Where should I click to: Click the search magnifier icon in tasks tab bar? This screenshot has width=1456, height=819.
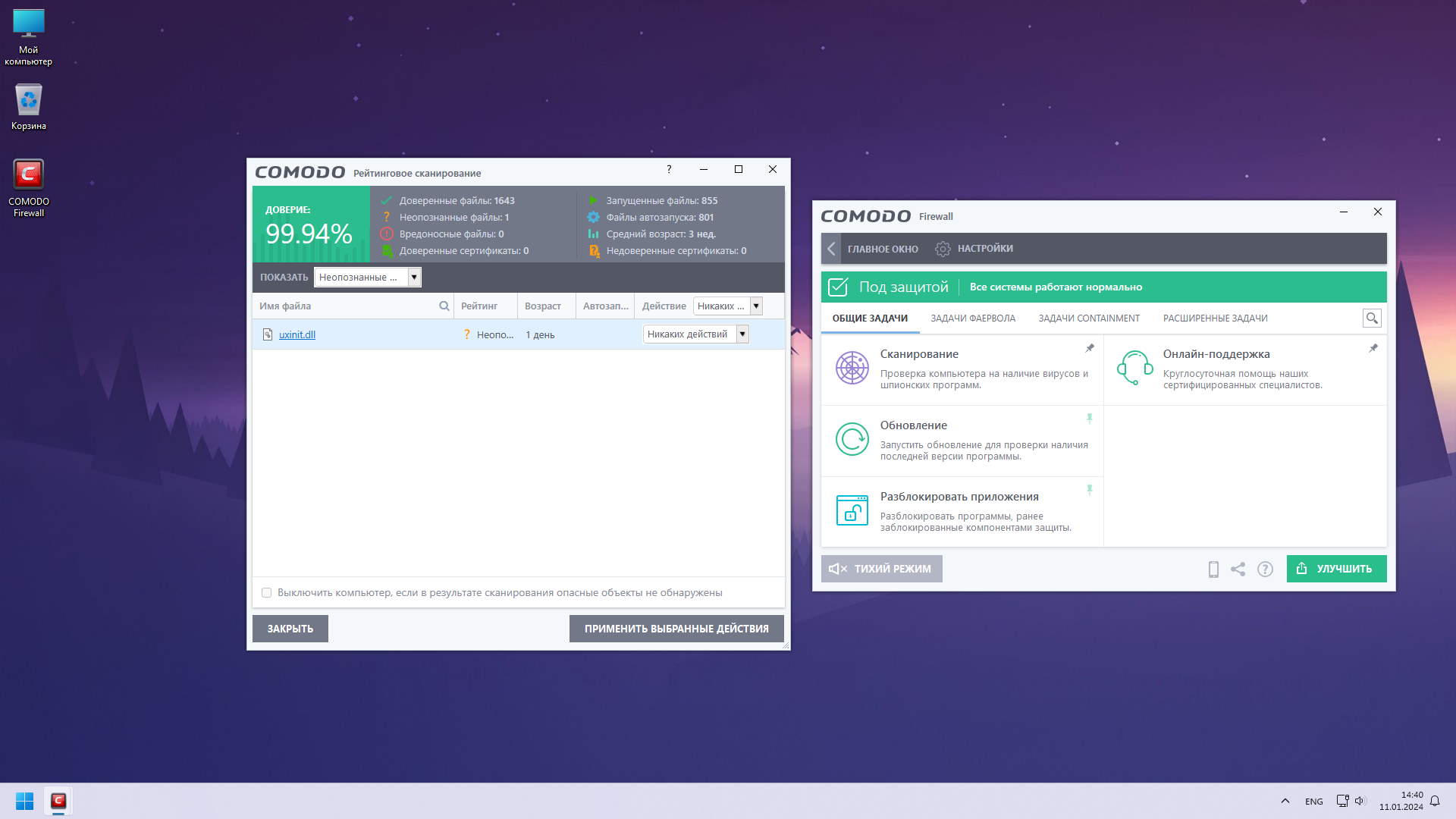click(x=1371, y=318)
